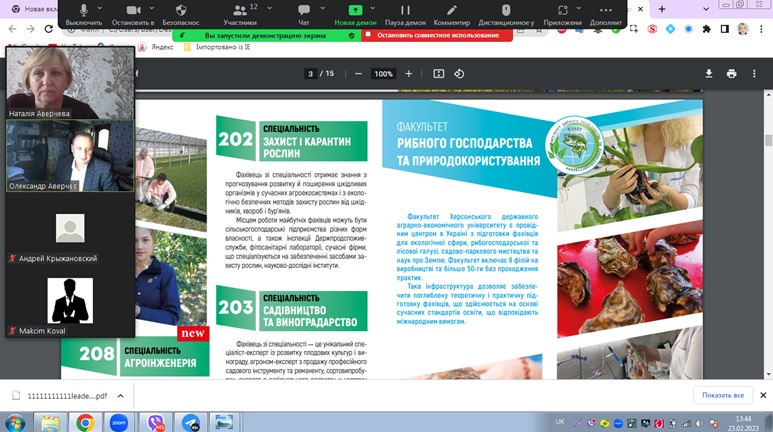Expand the Chat options arrow
Viewport: 773px width, 432px height.
tap(323, 8)
